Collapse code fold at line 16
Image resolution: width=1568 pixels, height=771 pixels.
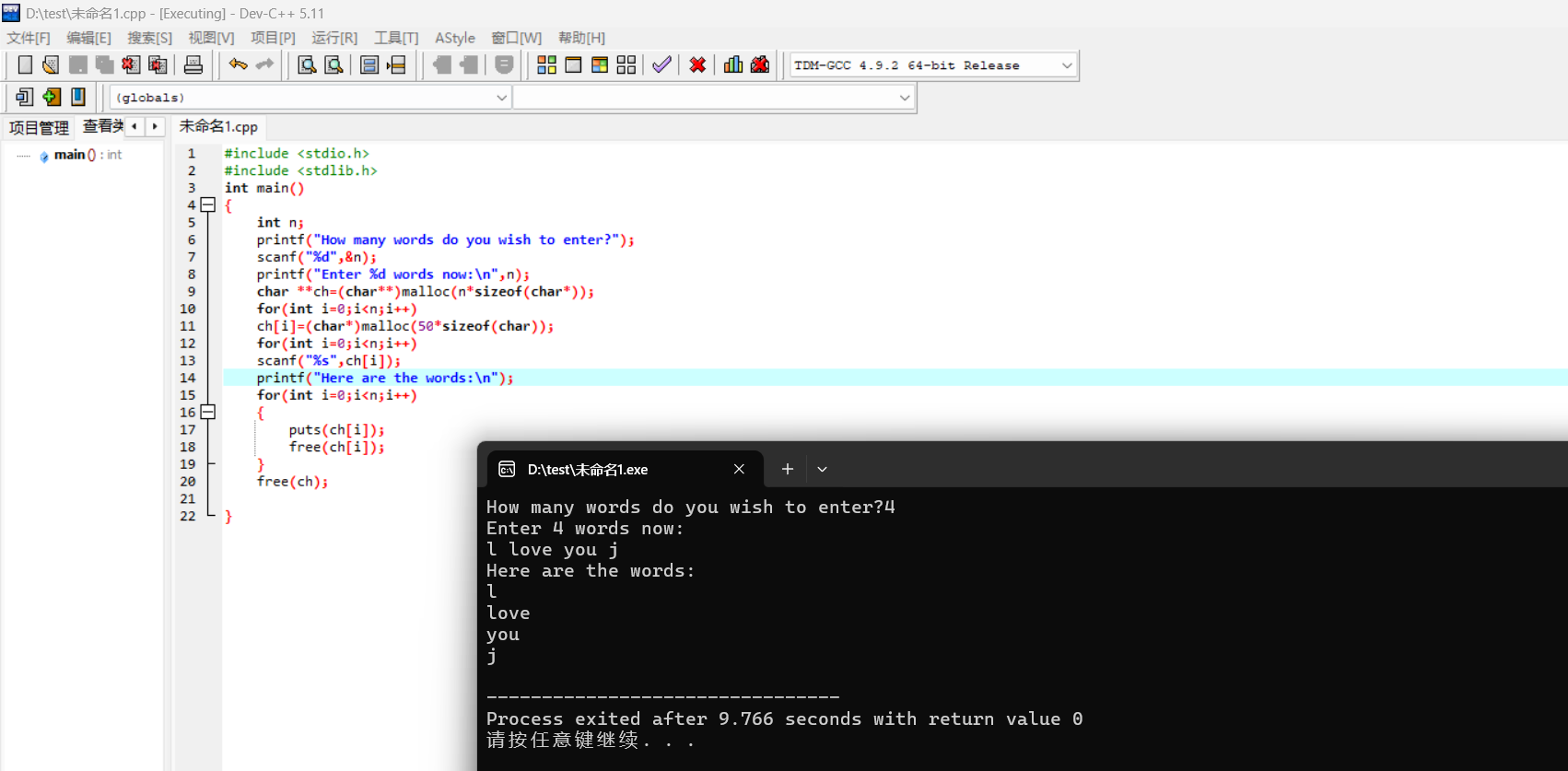pyautogui.click(x=208, y=413)
